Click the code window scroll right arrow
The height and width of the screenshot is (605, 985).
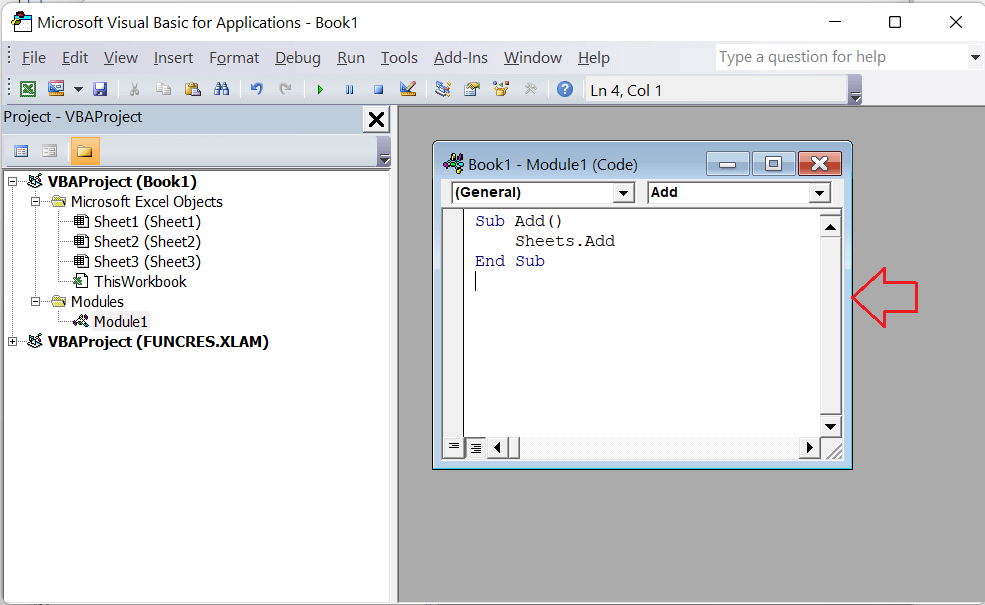click(x=810, y=447)
